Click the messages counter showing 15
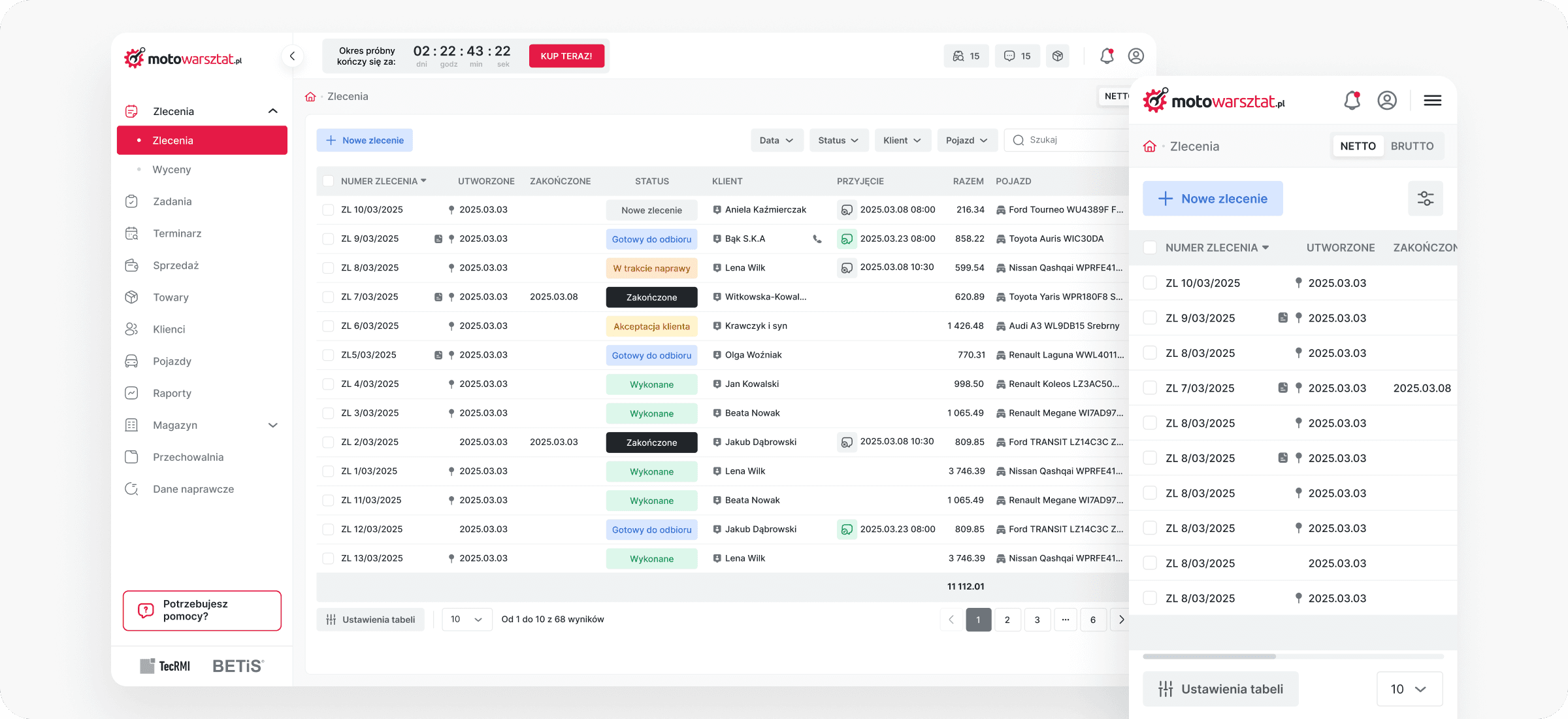The width and height of the screenshot is (1568, 719). (x=1017, y=56)
